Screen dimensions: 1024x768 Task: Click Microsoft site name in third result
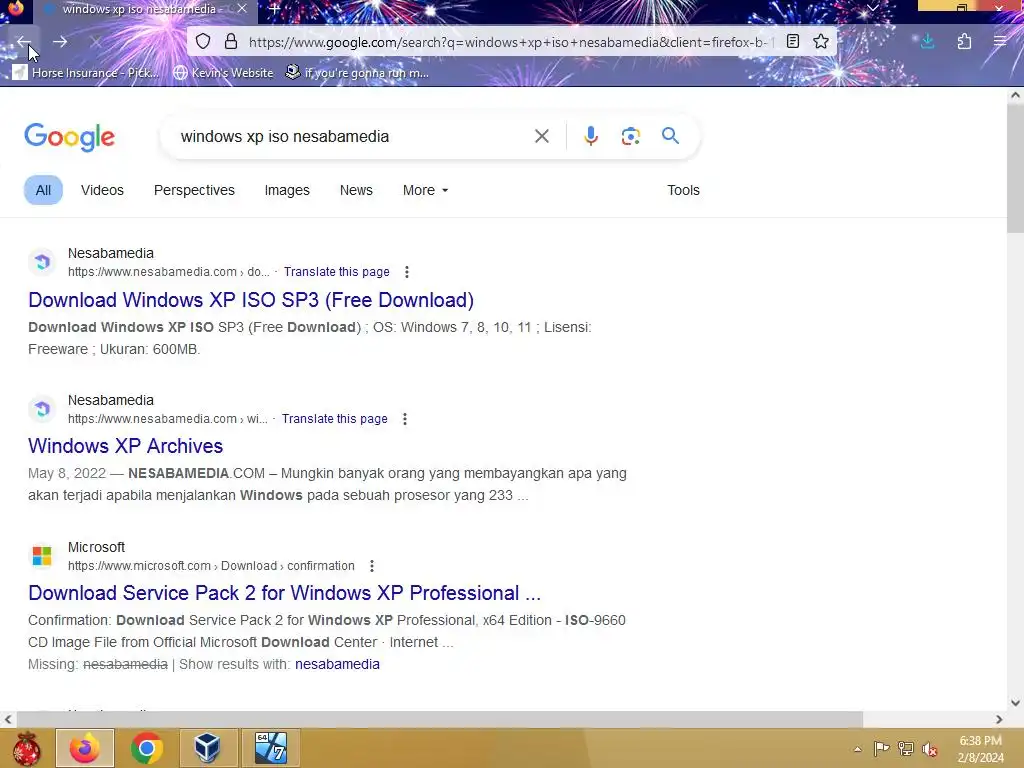(96, 547)
